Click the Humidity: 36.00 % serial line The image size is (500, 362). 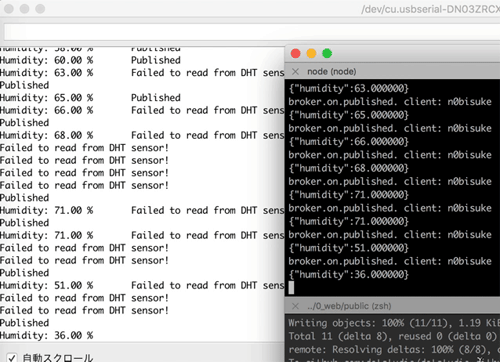pyautogui.click(x=47, y=335)
